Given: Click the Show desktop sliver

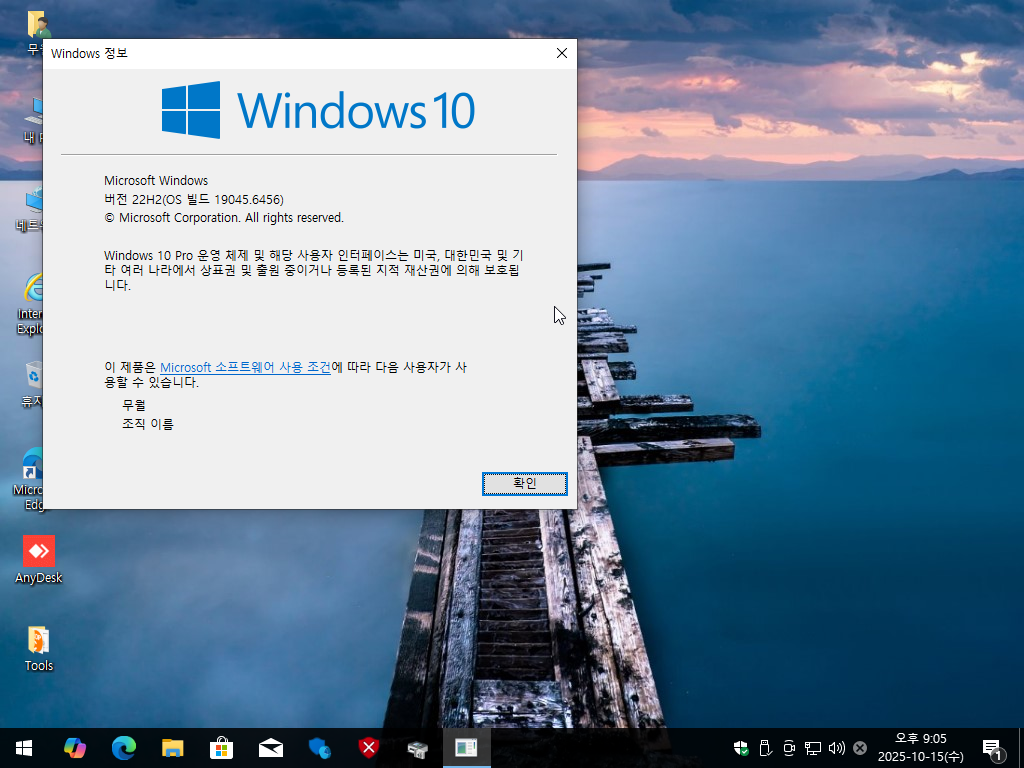Looking at the screenshot, I should pos(1021,748).
